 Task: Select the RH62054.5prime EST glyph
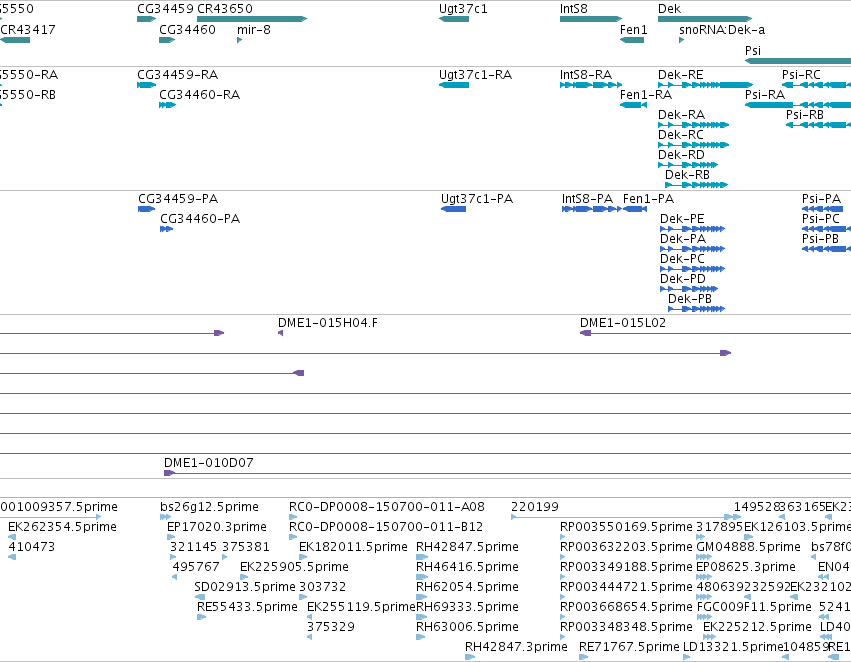422,597
